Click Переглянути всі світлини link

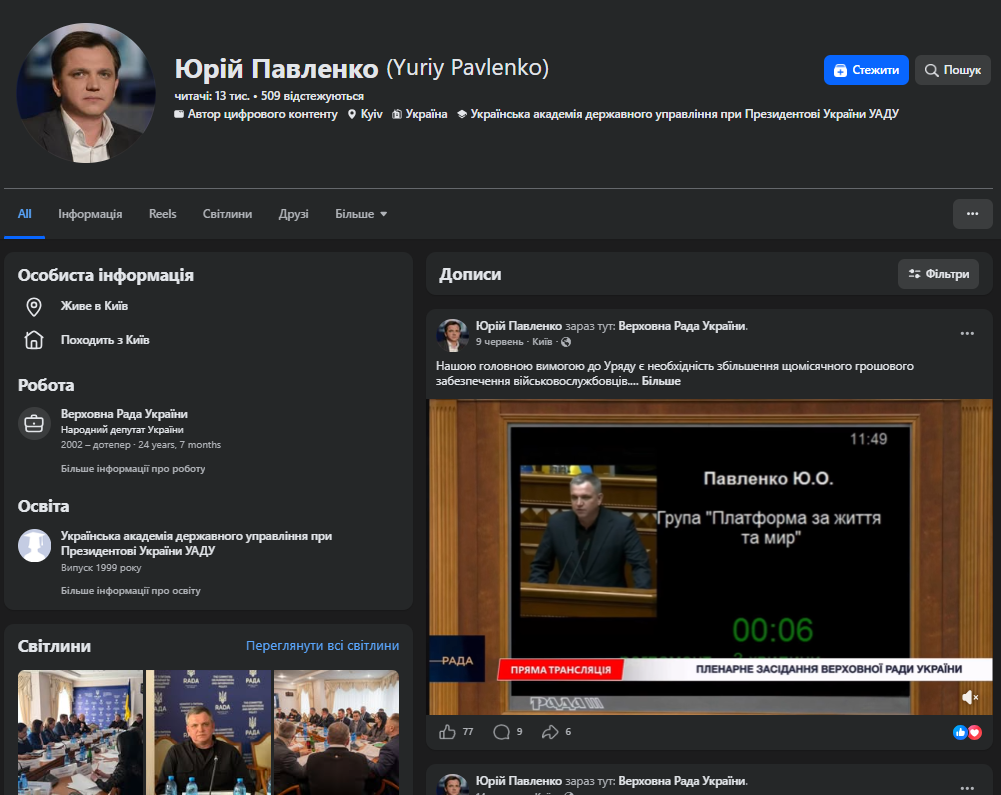pos(322,646)
